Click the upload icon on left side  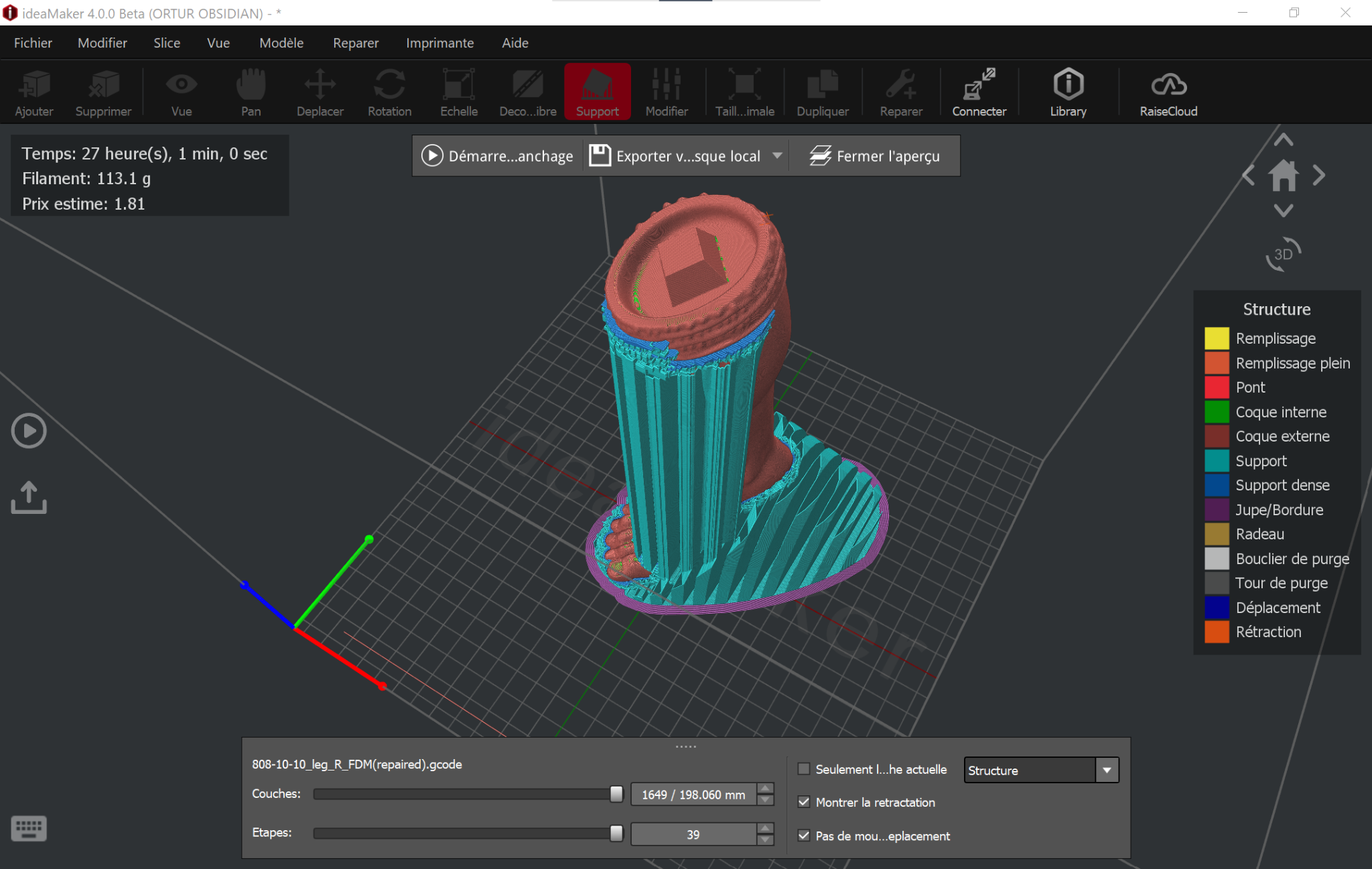pos(29,497)
